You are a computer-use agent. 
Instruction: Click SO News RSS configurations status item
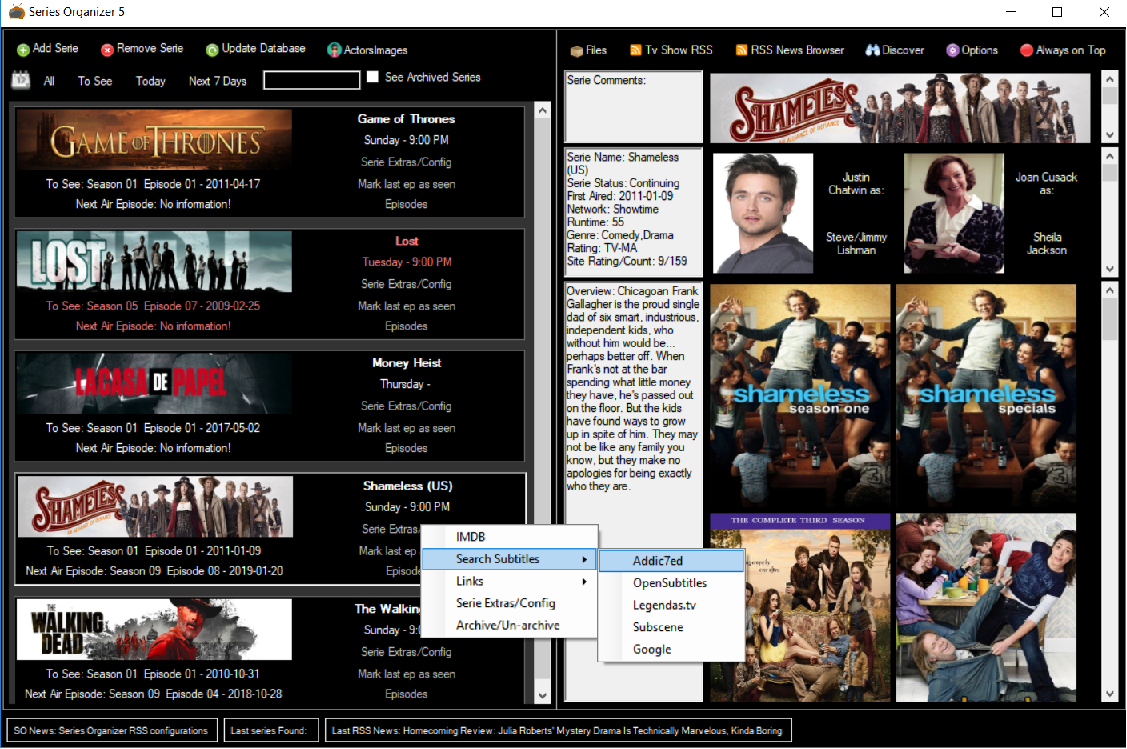(111, 730)
